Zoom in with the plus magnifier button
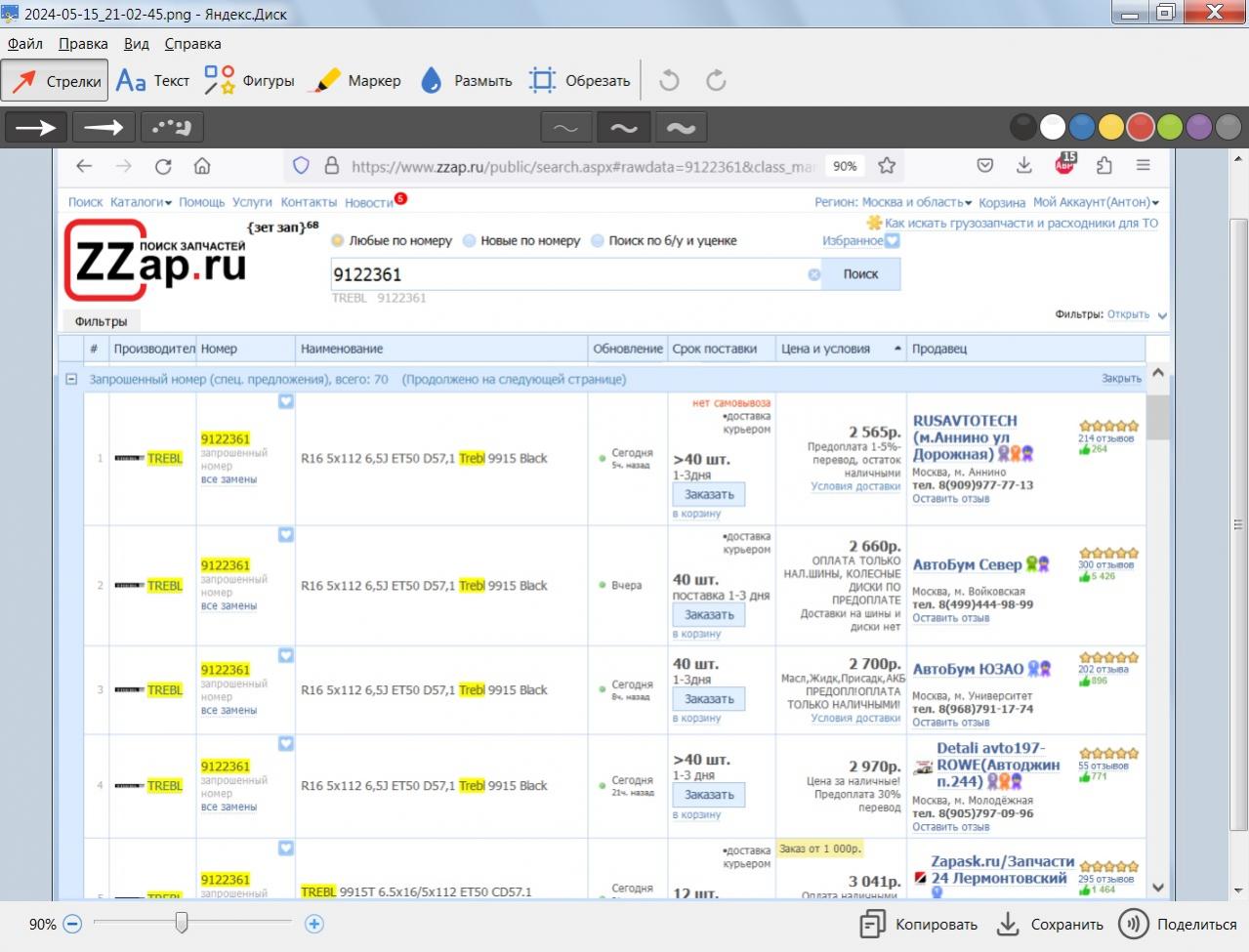1249x952 pixels. point(314,924)
